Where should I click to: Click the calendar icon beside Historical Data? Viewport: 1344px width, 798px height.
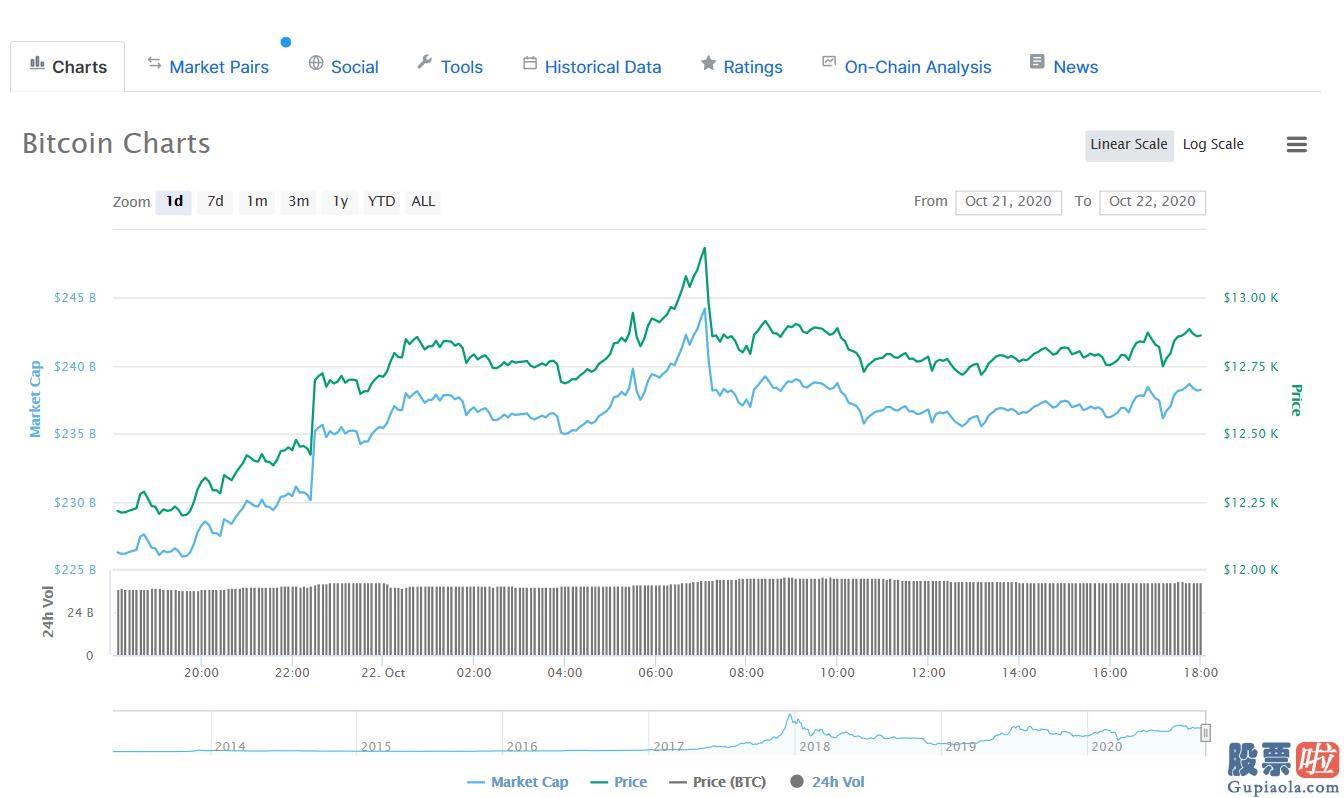tap(530, 63)
